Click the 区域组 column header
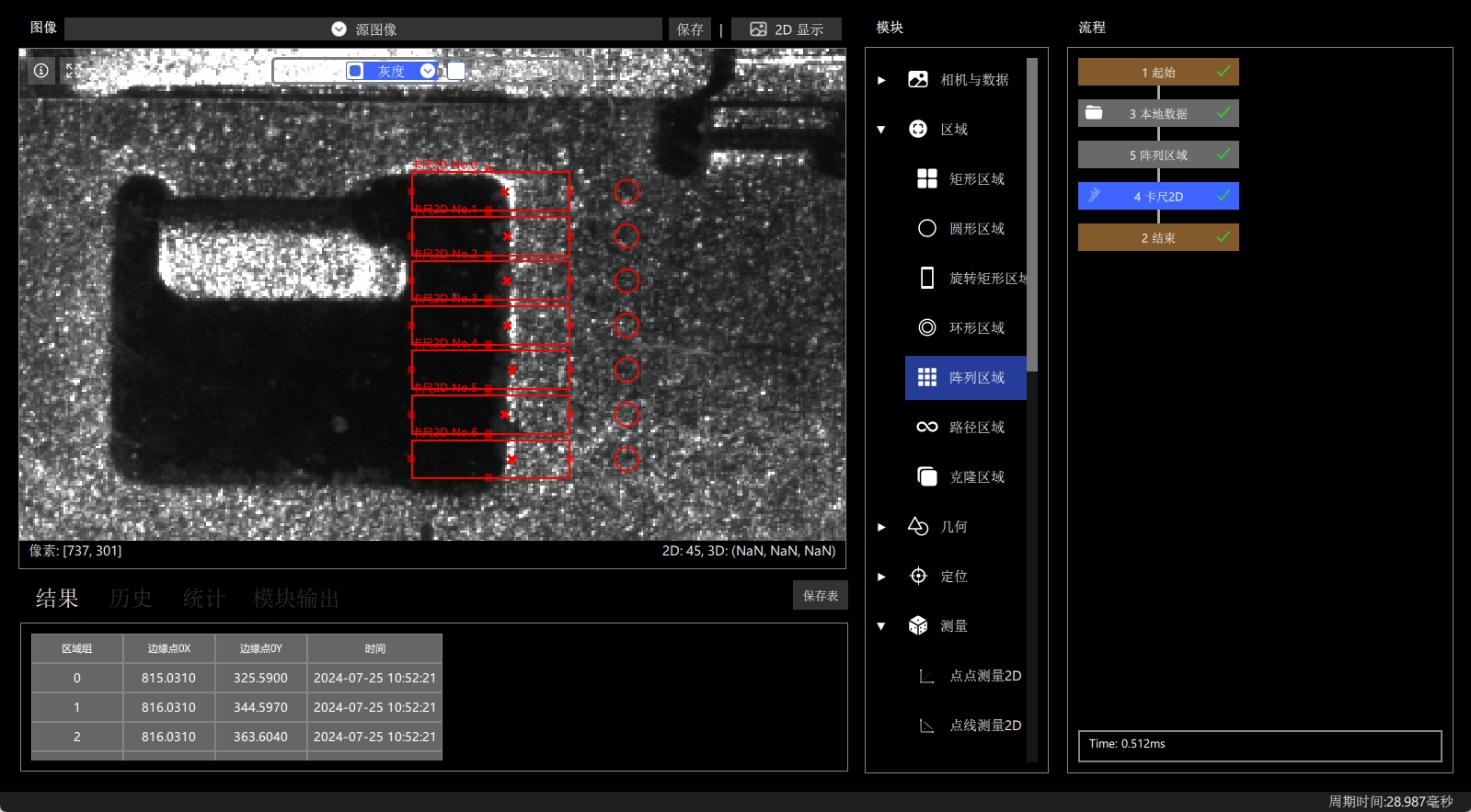The width and height of the screenshot is (1471, 812). (x=76, y=648)
